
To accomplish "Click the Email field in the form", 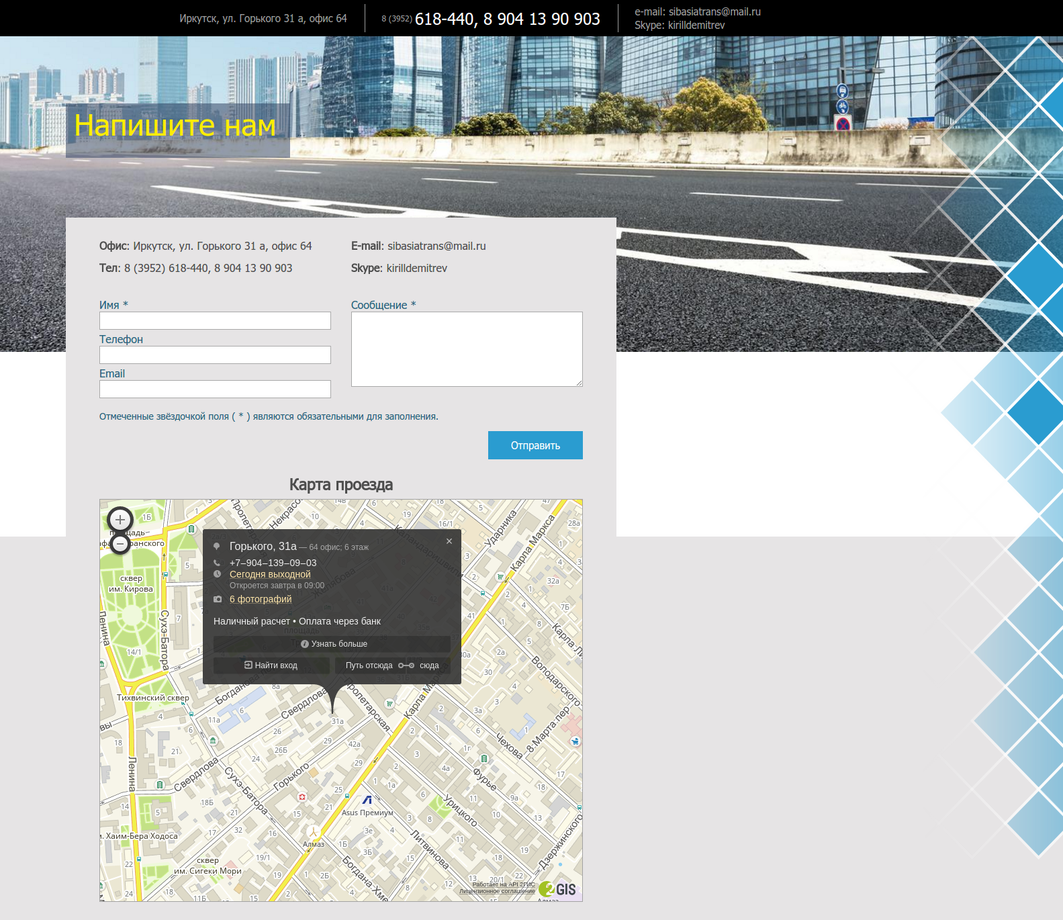I will tap(215, 389).
